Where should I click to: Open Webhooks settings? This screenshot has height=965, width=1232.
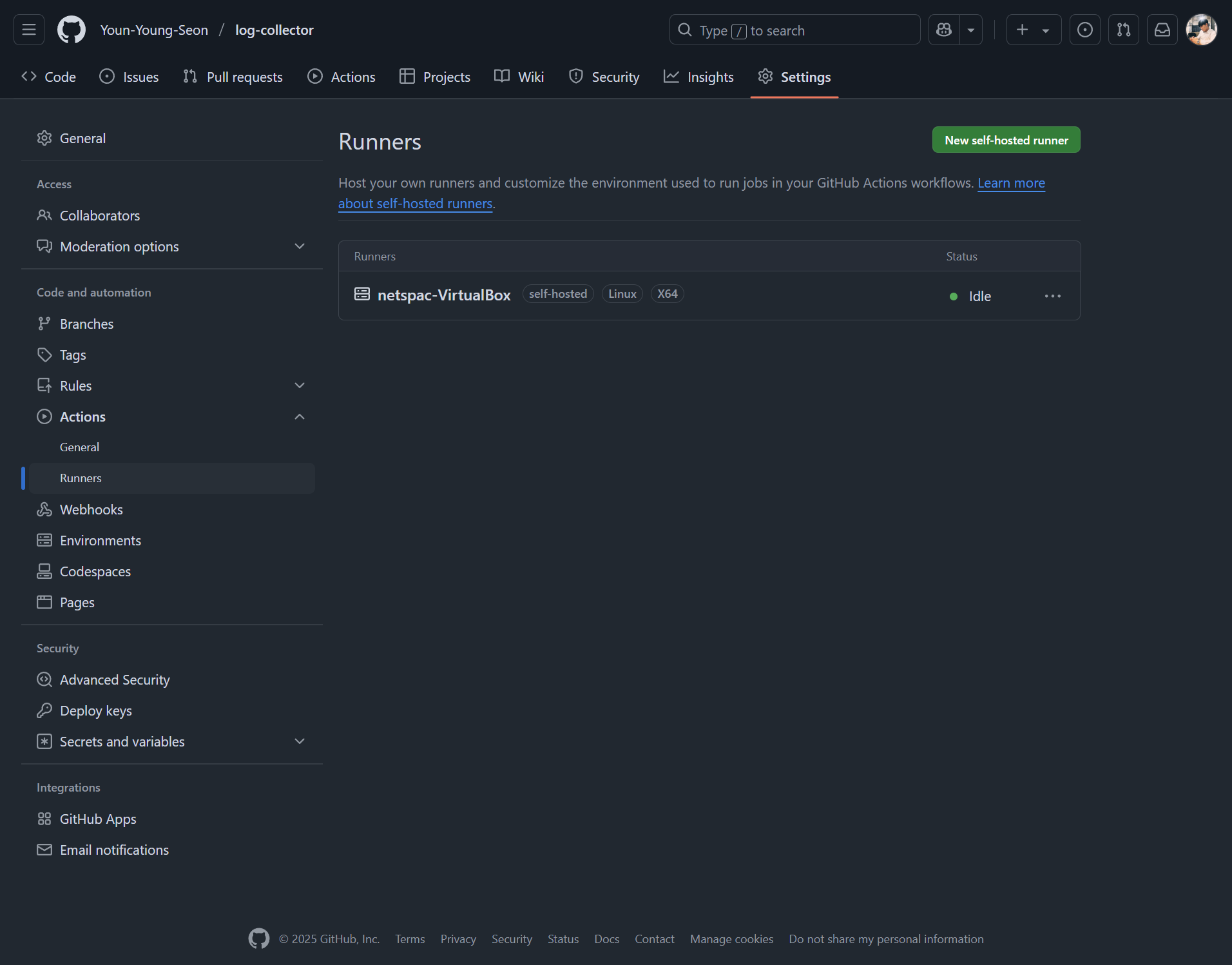point(172,509)
